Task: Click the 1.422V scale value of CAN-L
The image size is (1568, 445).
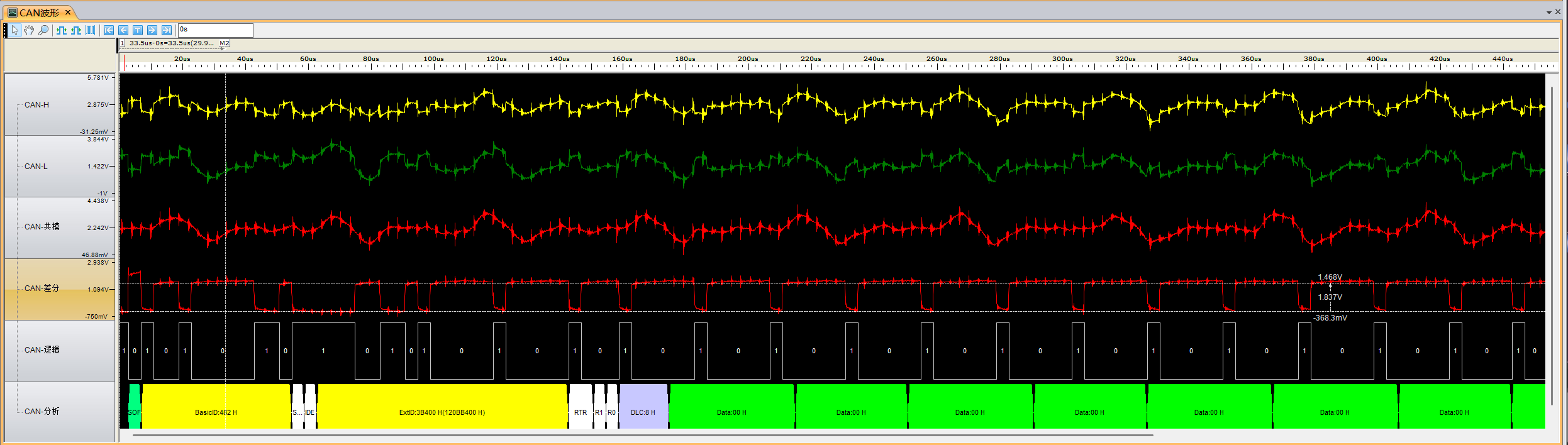Action: tap(97, 167)
